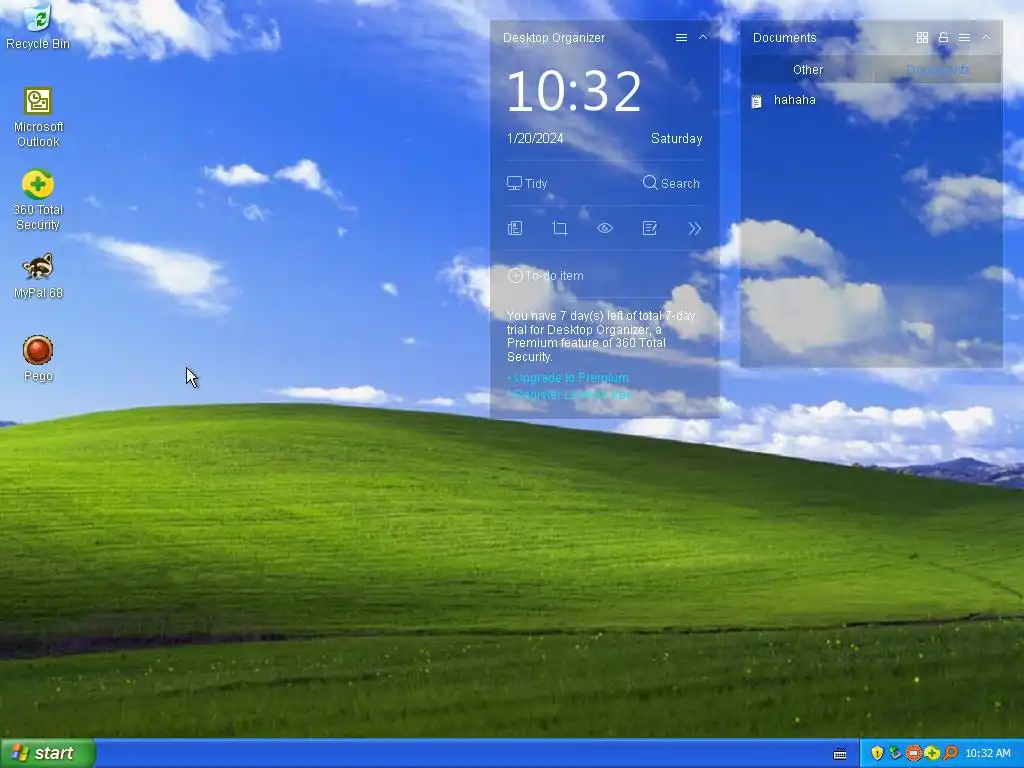Click the 360 Total Security tray icon

(x=932, y=754)
